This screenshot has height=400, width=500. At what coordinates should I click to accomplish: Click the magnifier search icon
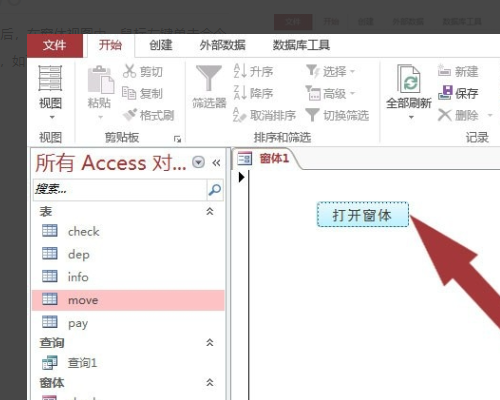point(215,190)
